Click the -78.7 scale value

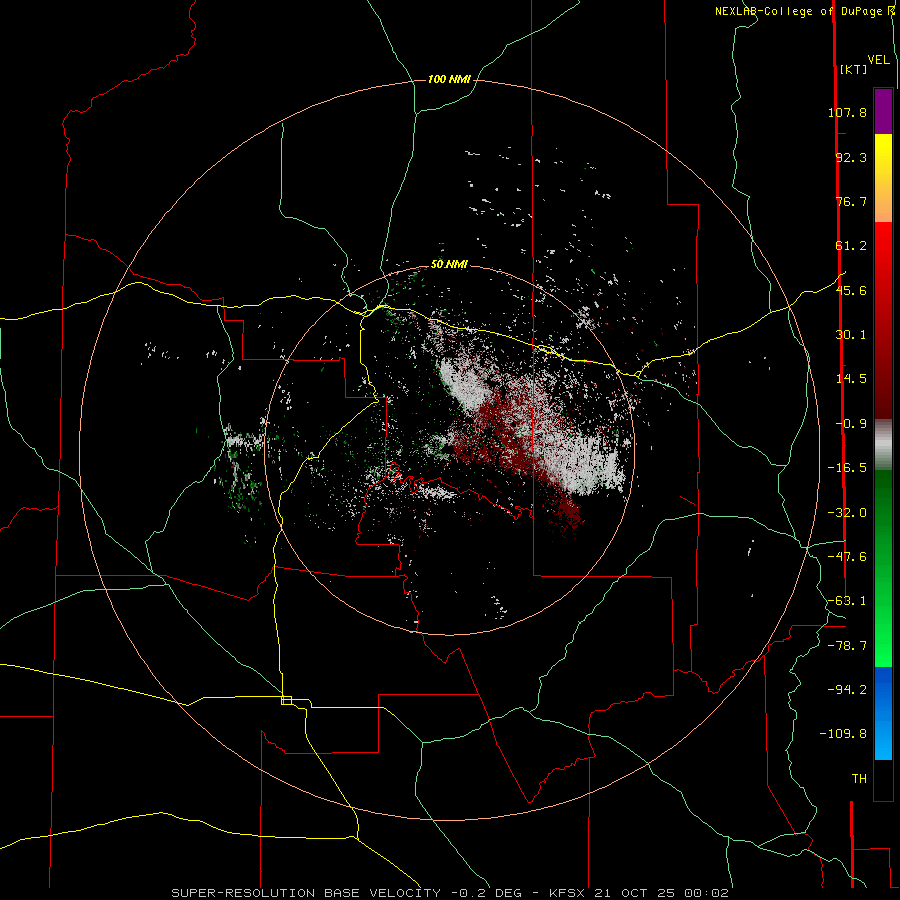coord(847,646)
